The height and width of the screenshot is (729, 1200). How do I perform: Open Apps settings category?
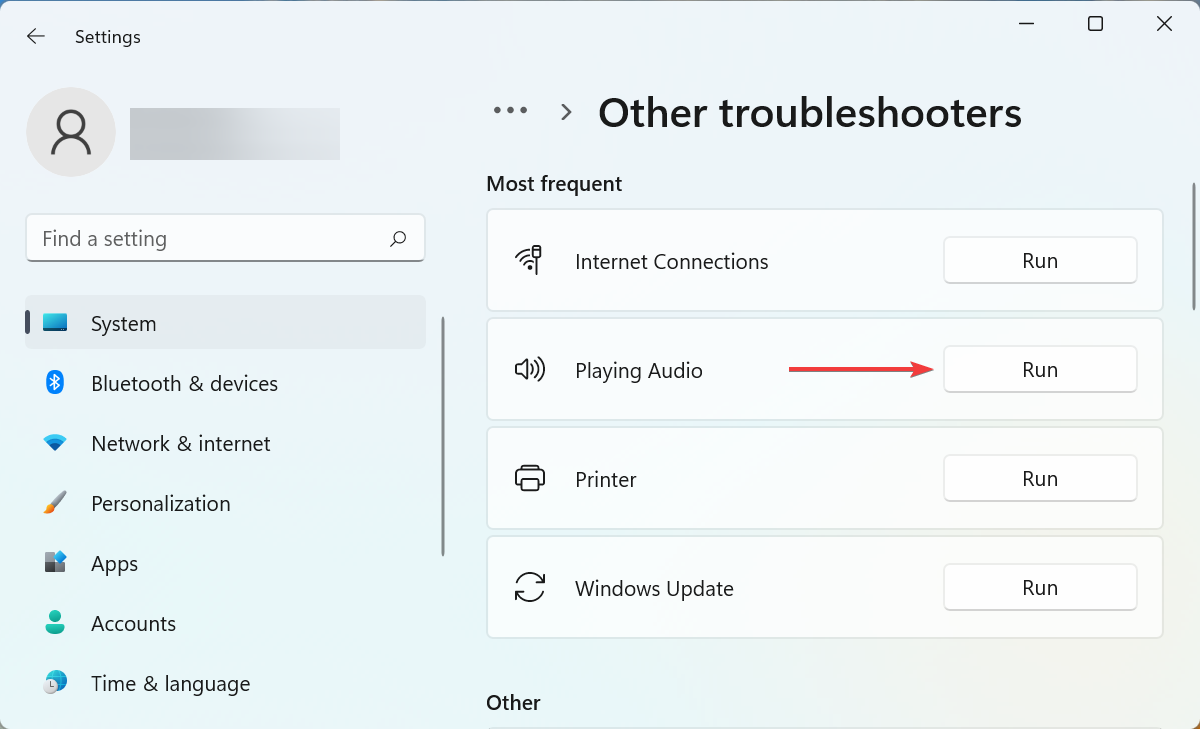(x=225, y=563)
